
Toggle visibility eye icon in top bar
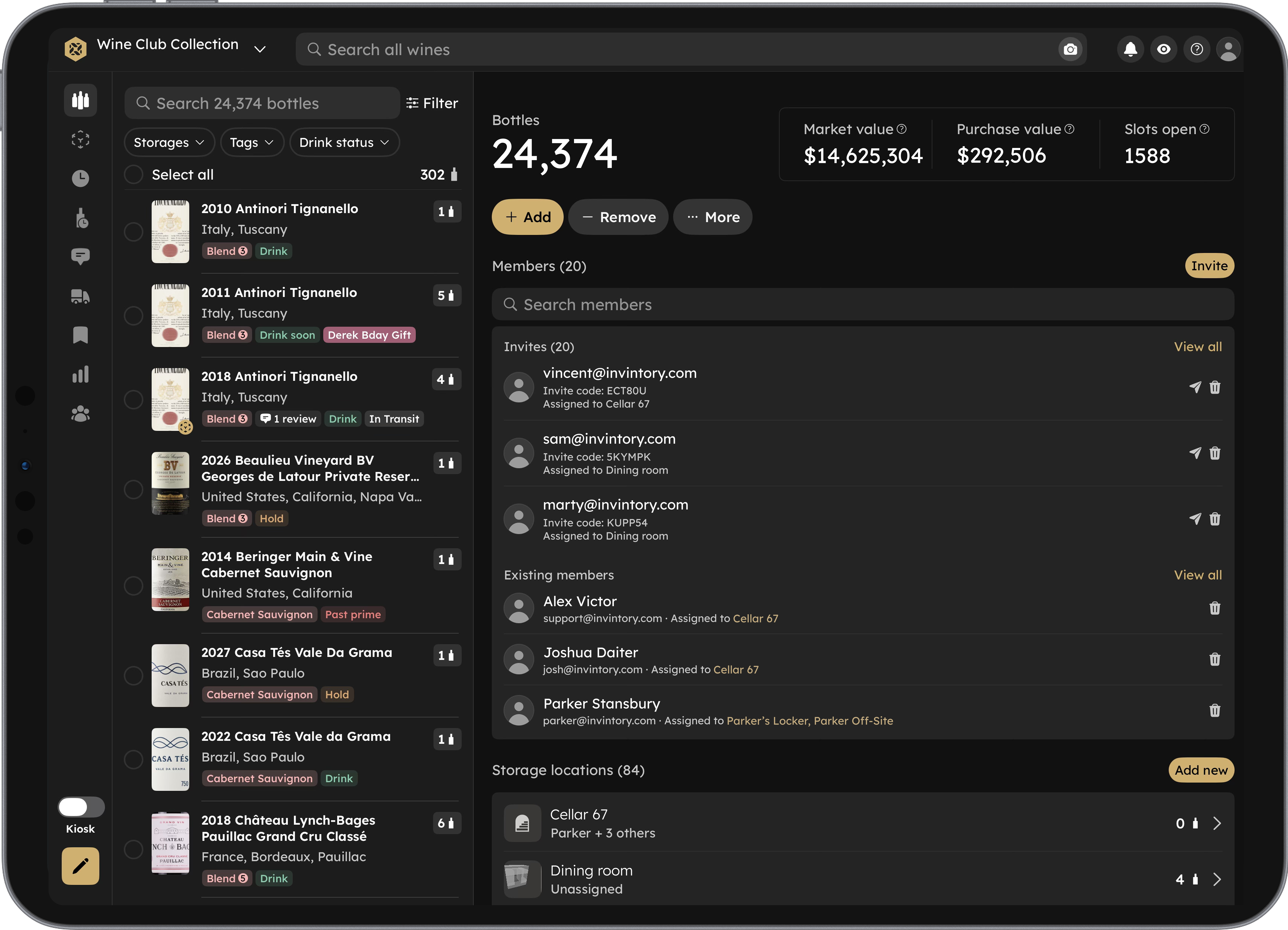click(x=1164, y=49)
